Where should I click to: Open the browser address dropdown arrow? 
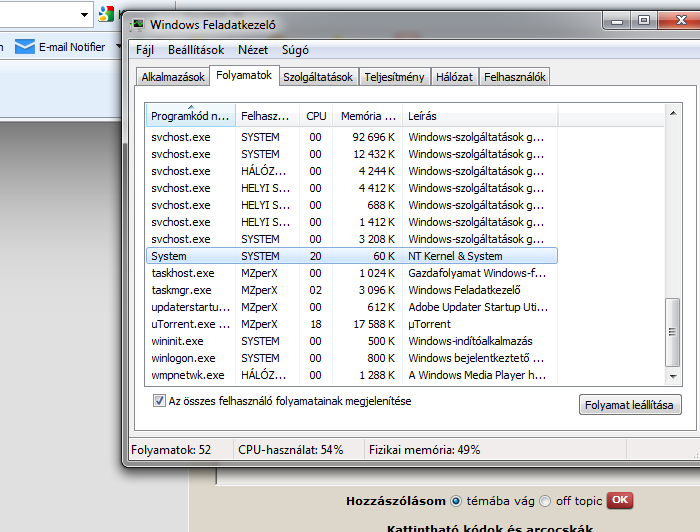tap(84, 15)
